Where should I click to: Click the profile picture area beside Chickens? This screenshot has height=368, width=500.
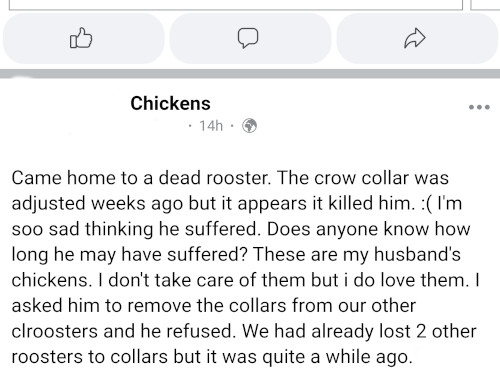point(63,112)
